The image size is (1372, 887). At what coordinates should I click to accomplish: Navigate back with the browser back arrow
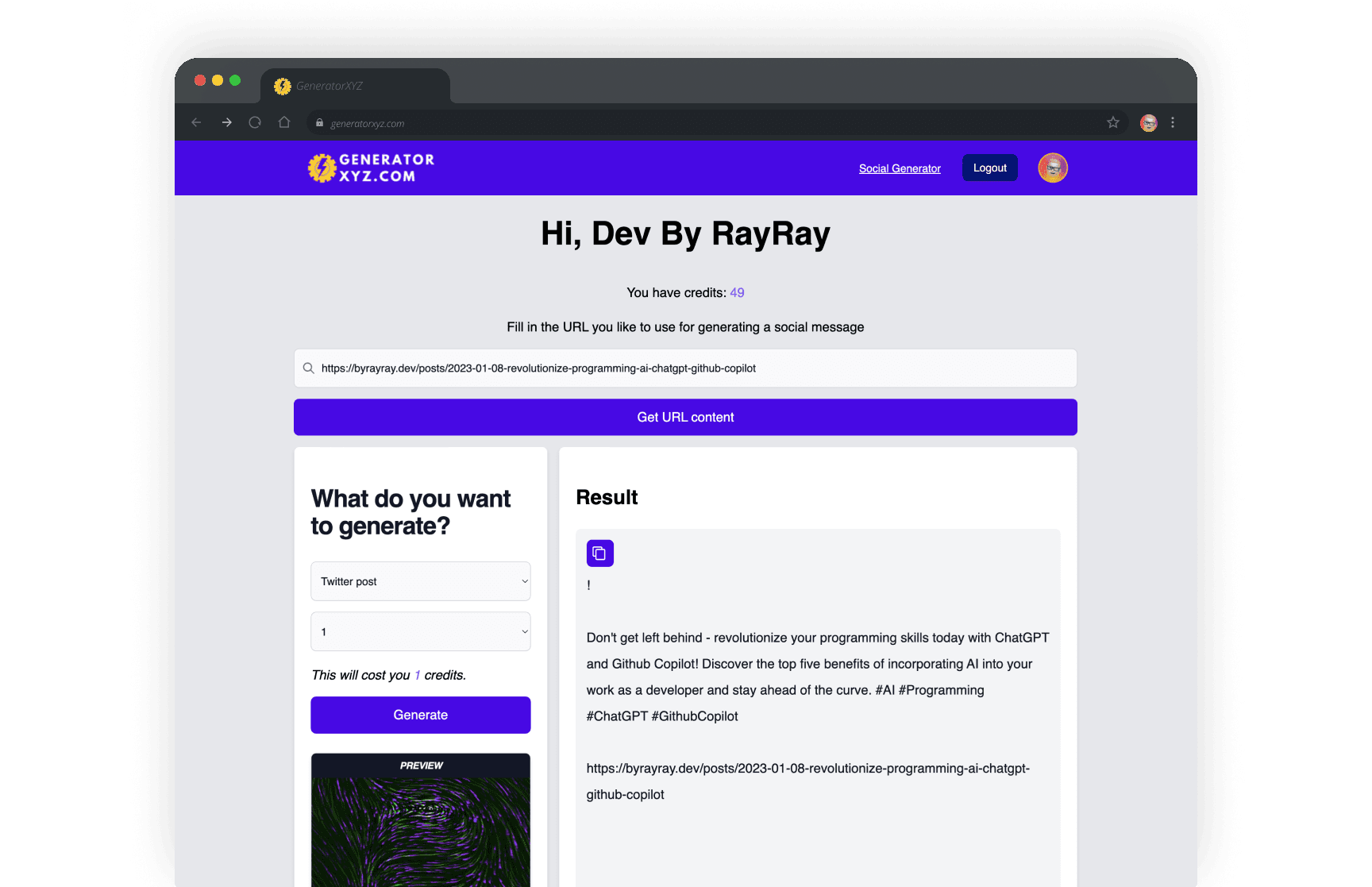196,122
